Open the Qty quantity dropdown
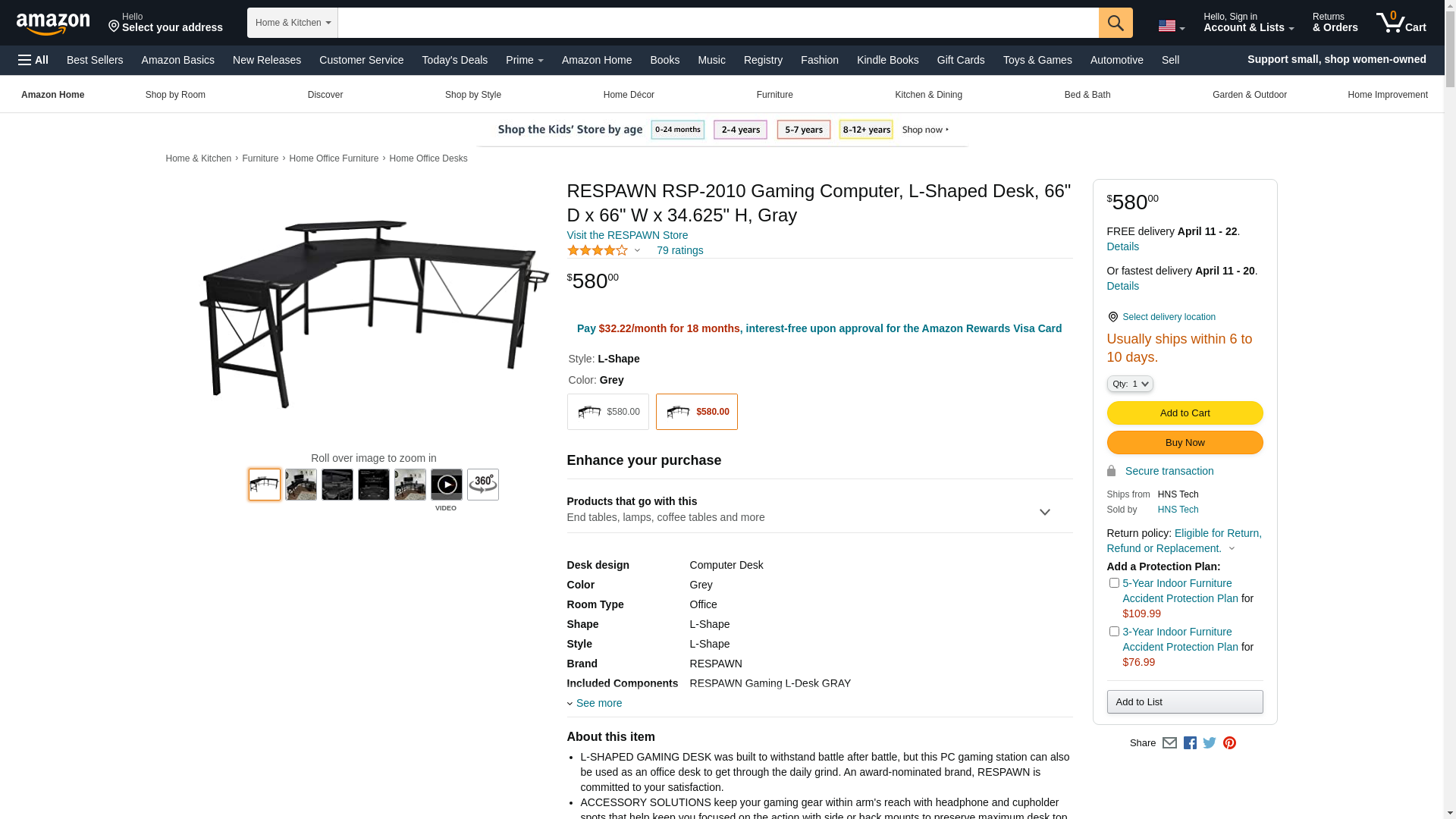This screenshot has width=1456, height=819. click(x=1129, y=384)
